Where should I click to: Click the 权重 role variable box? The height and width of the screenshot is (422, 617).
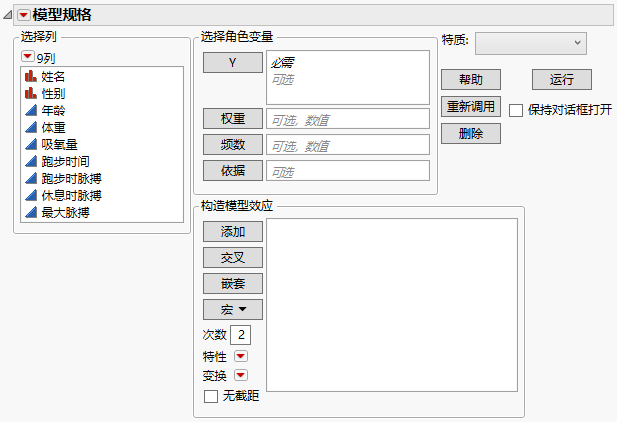click(x=348, y=118)
